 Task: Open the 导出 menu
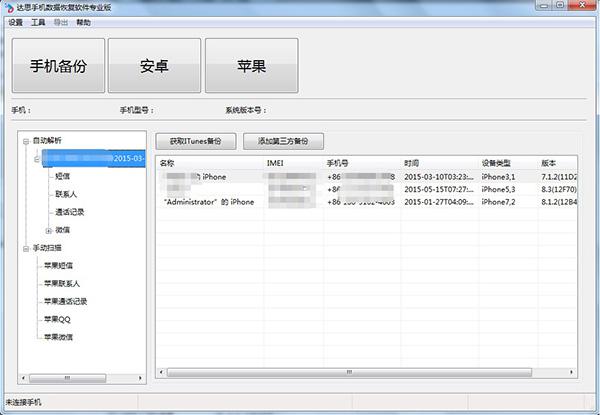click(x=60, y=23)
